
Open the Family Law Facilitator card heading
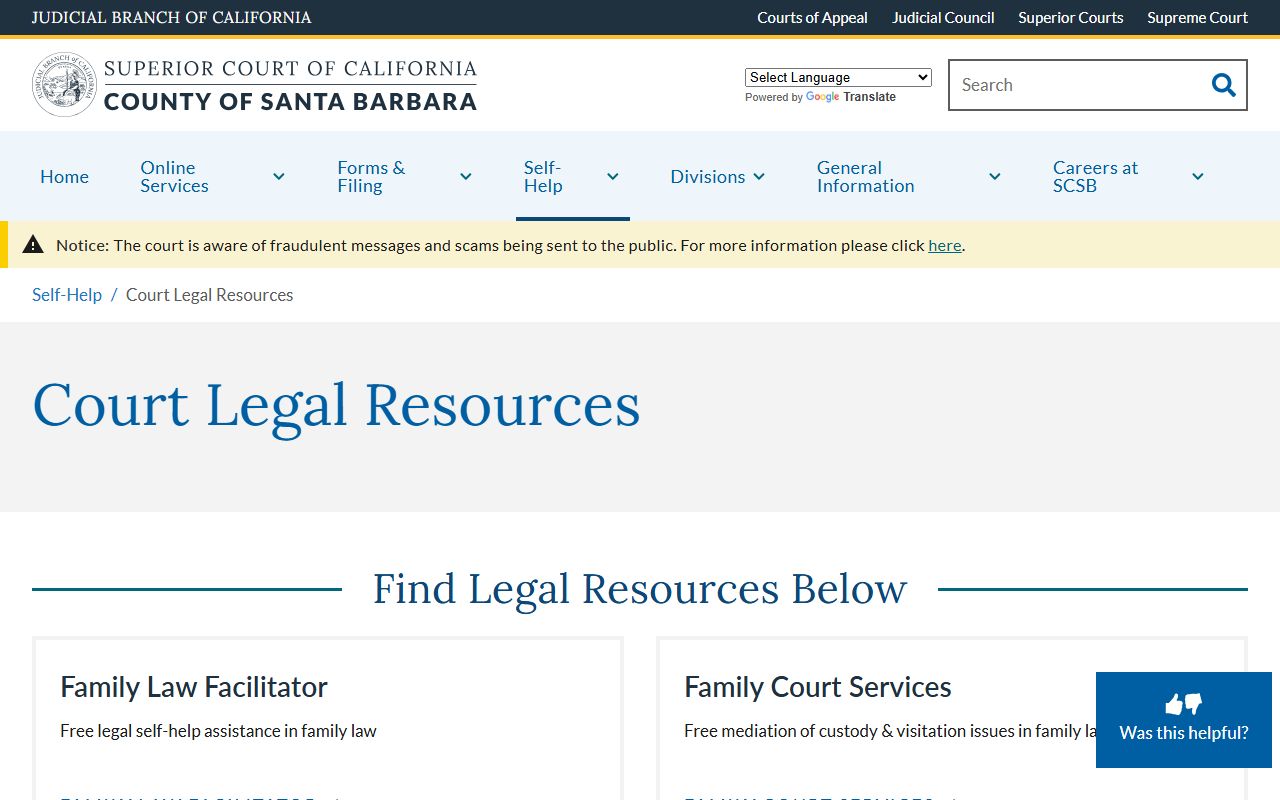point(194,687)
